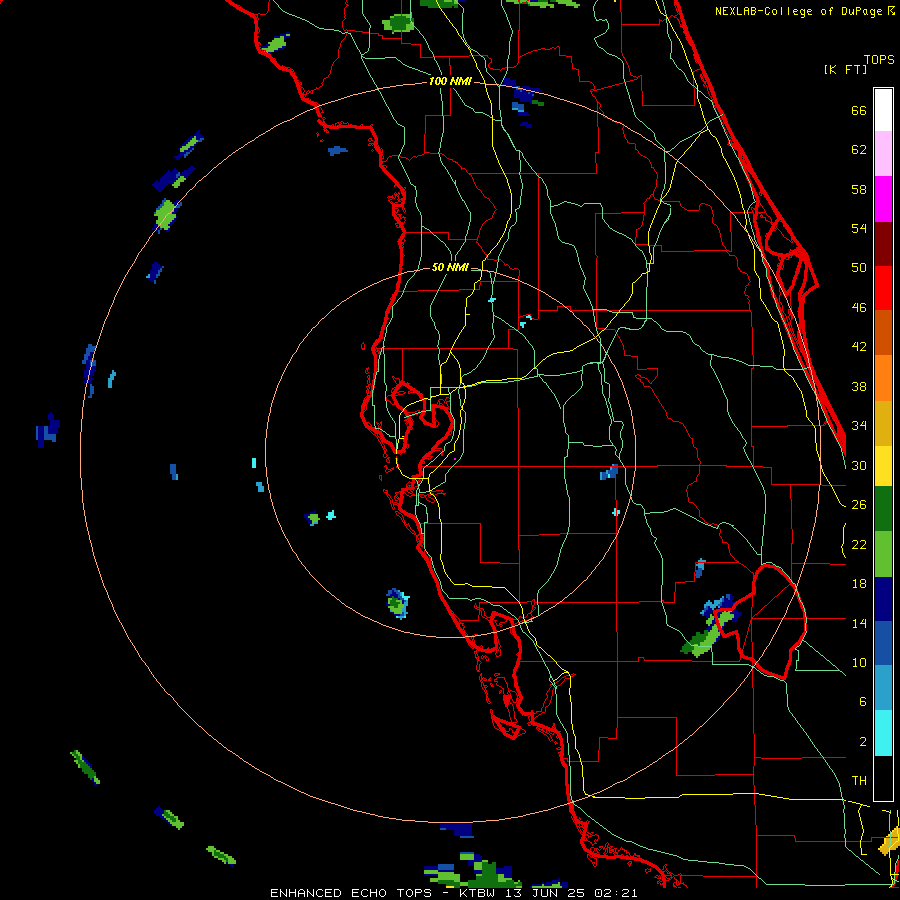Click the cyan 2 kft legend swatch

click(x=883, y=733)
